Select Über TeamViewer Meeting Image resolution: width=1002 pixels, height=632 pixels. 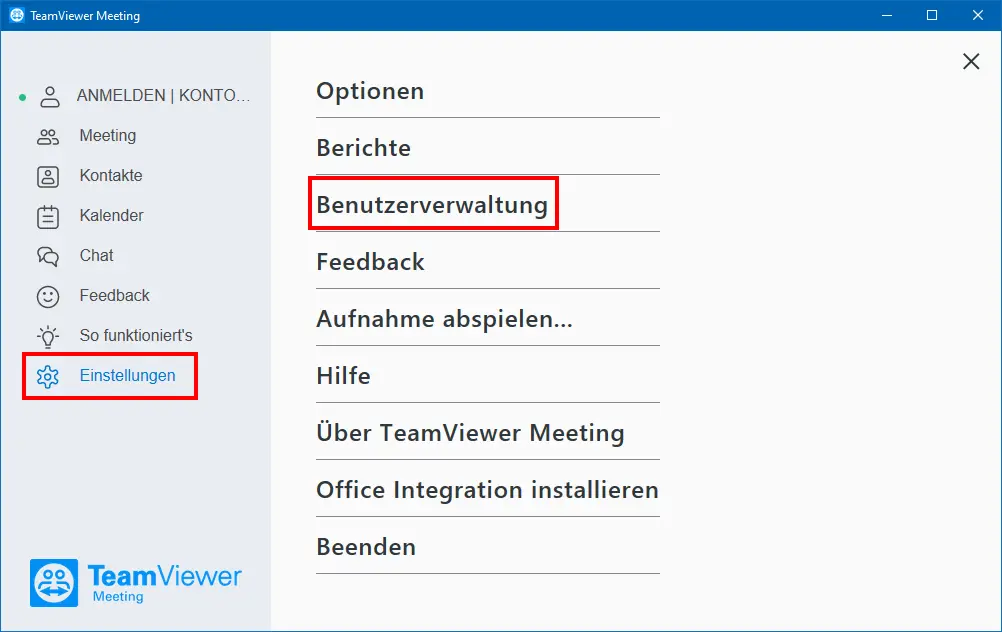click(x=488, y=433)
